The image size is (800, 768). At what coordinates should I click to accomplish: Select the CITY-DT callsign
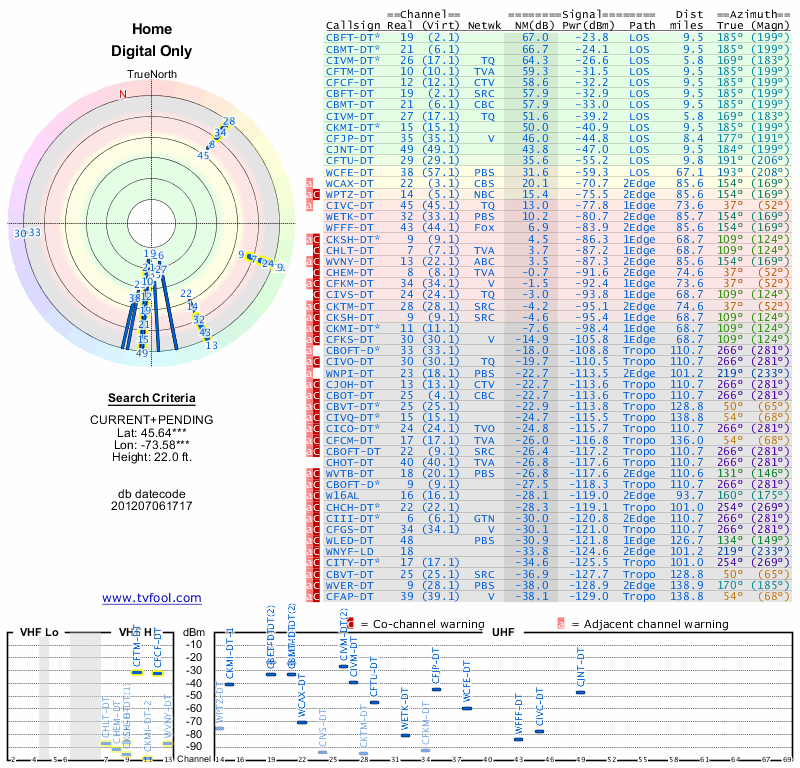click(x=353, y=562)
